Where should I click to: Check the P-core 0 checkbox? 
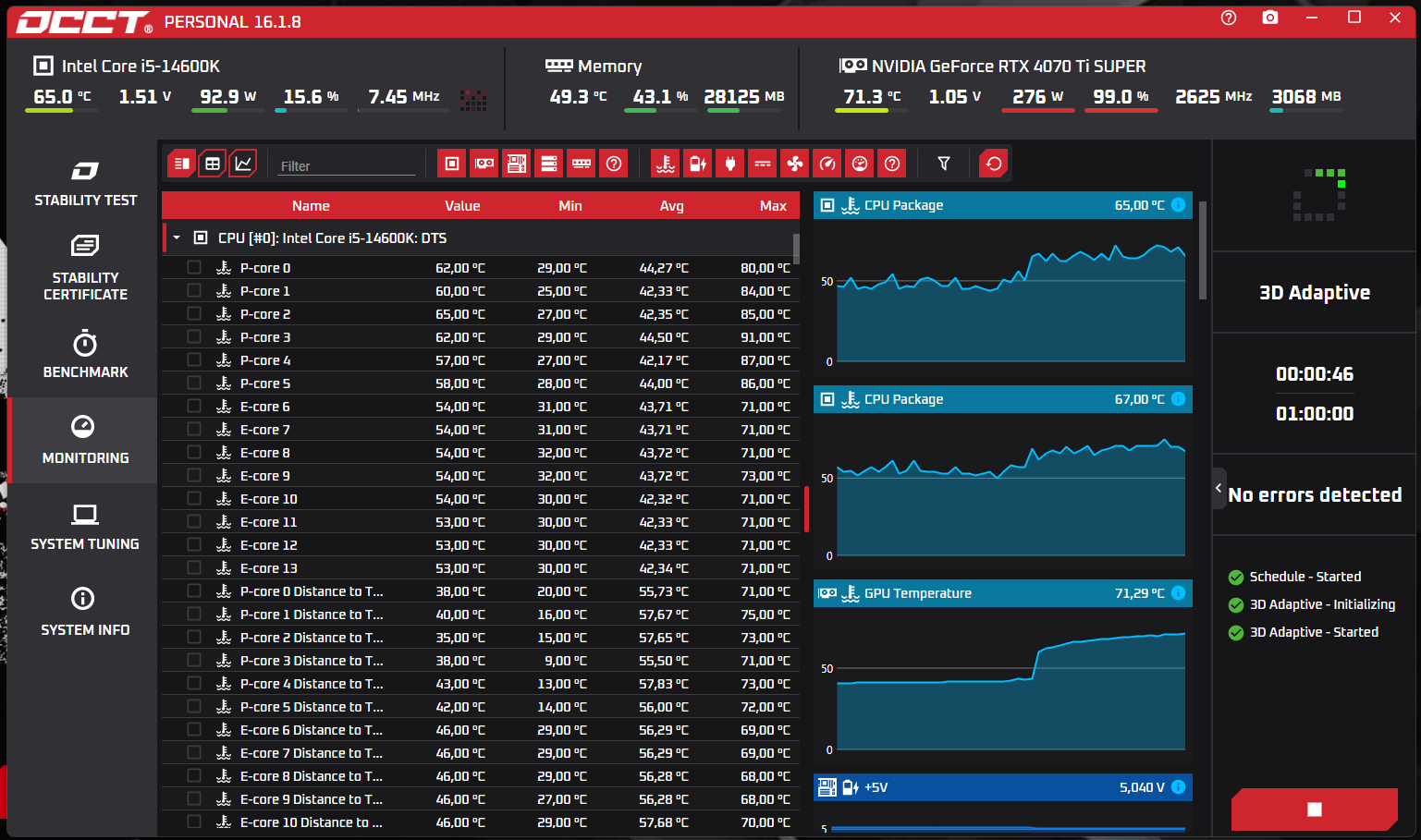pos(194,267)
